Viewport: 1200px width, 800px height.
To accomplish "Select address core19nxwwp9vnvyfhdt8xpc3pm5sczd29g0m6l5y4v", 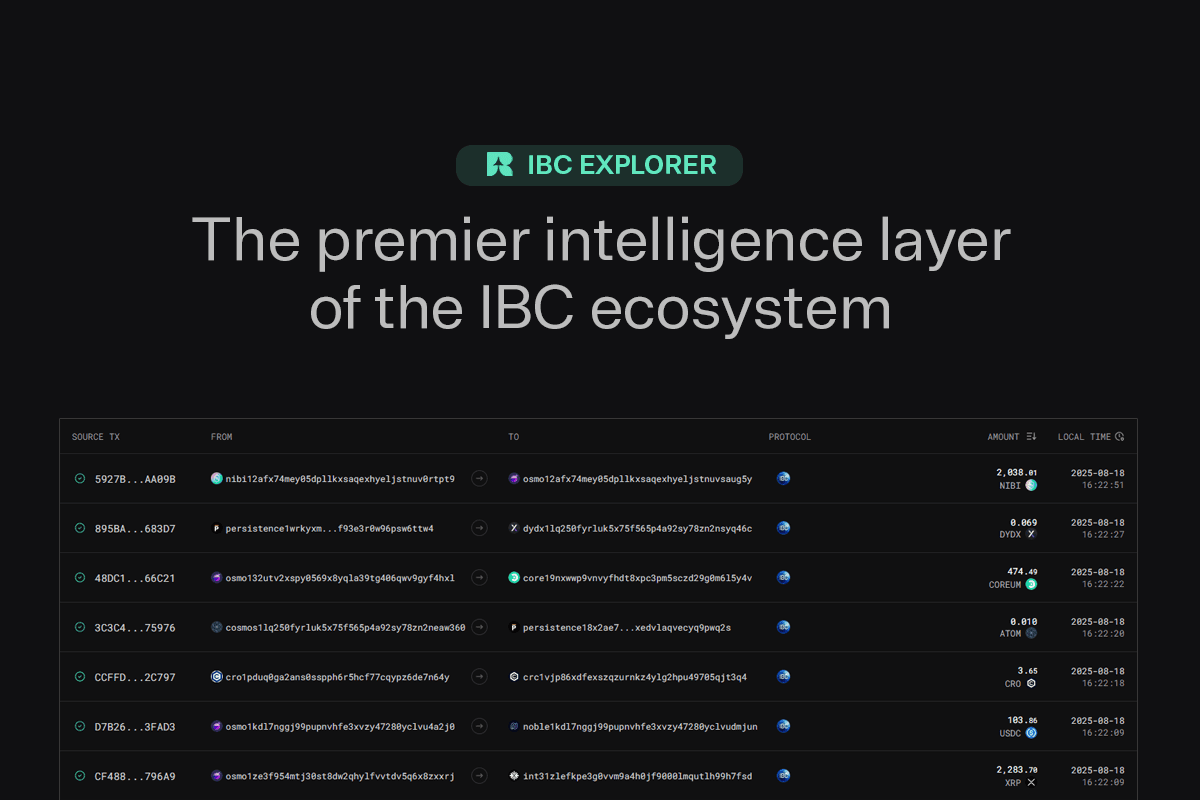I will point(638,578).
